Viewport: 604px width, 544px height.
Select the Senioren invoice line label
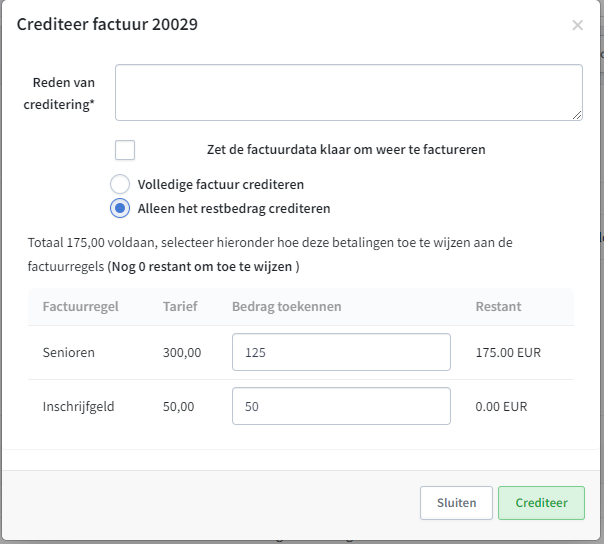click(69, 353)
